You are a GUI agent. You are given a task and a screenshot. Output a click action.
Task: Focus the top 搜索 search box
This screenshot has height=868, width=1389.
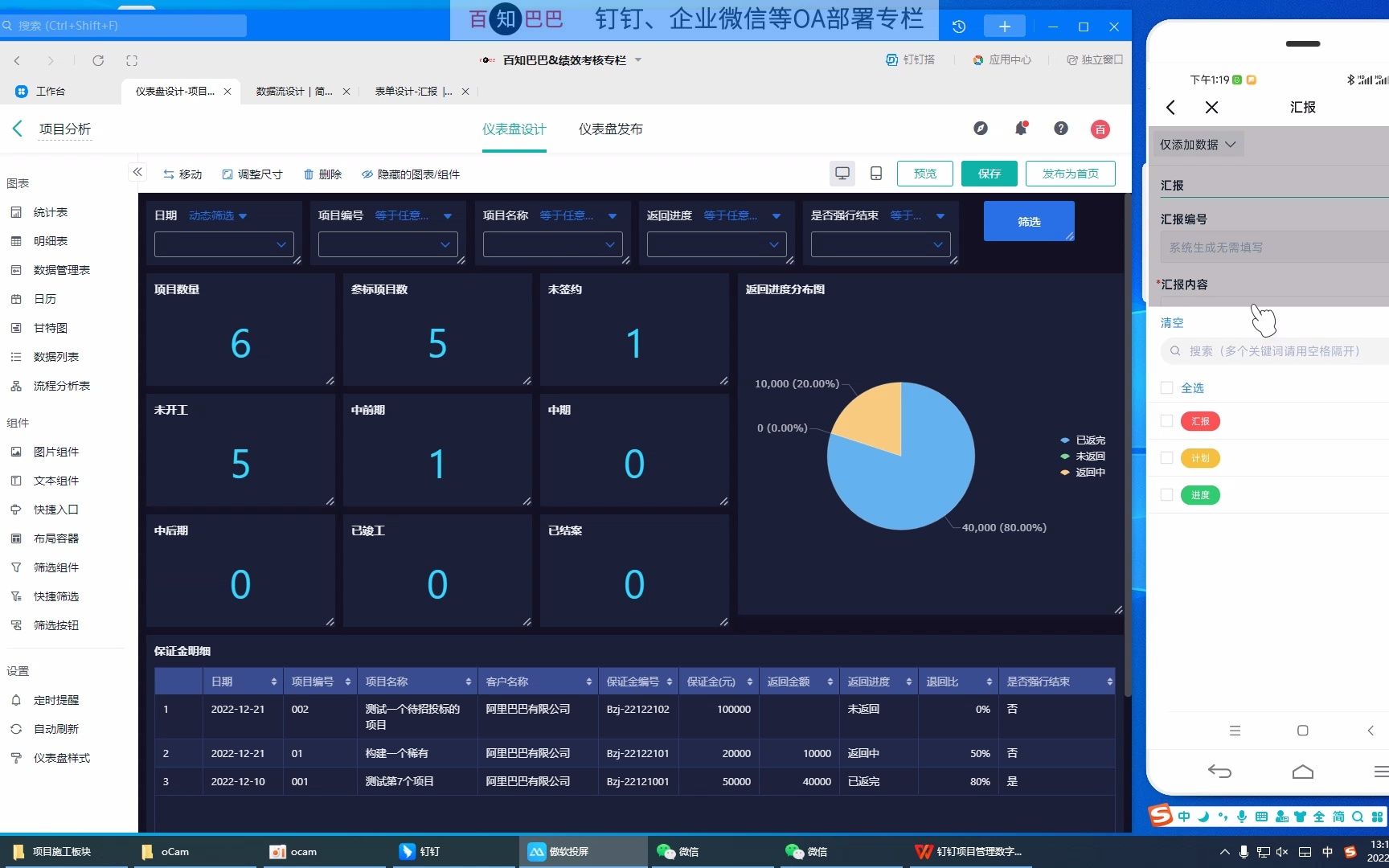tap(124, 26)
